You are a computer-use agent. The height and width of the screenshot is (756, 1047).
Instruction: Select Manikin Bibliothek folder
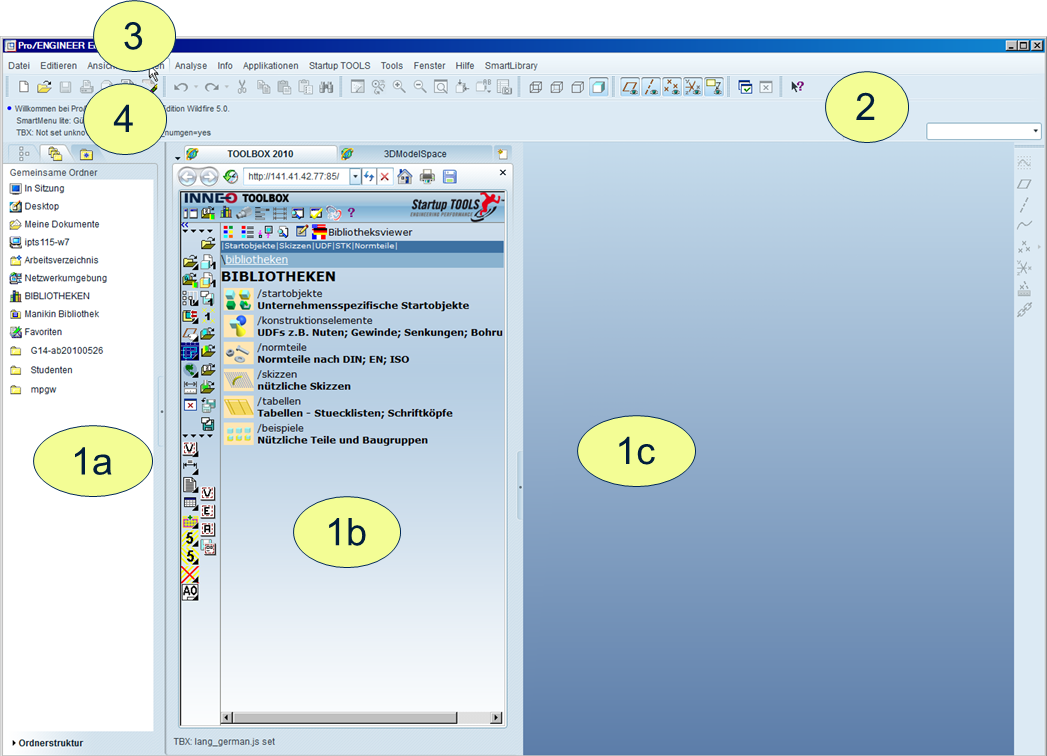(x=54, y=314)
